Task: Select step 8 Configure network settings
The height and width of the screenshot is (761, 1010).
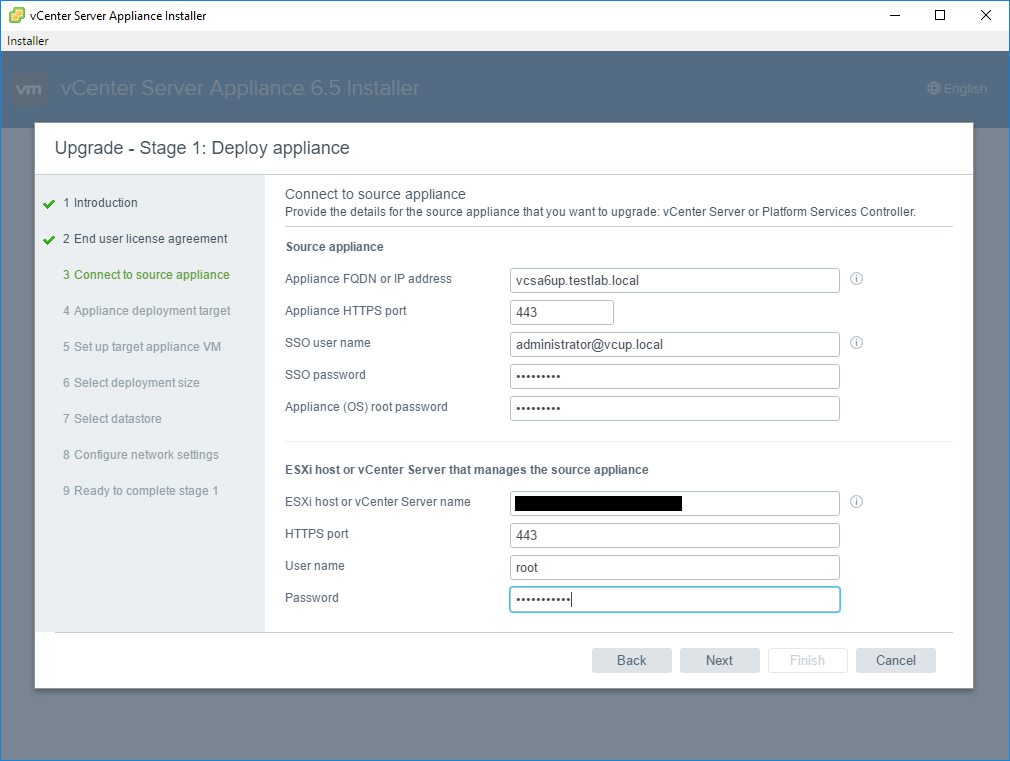Action: tap(140, 455)
